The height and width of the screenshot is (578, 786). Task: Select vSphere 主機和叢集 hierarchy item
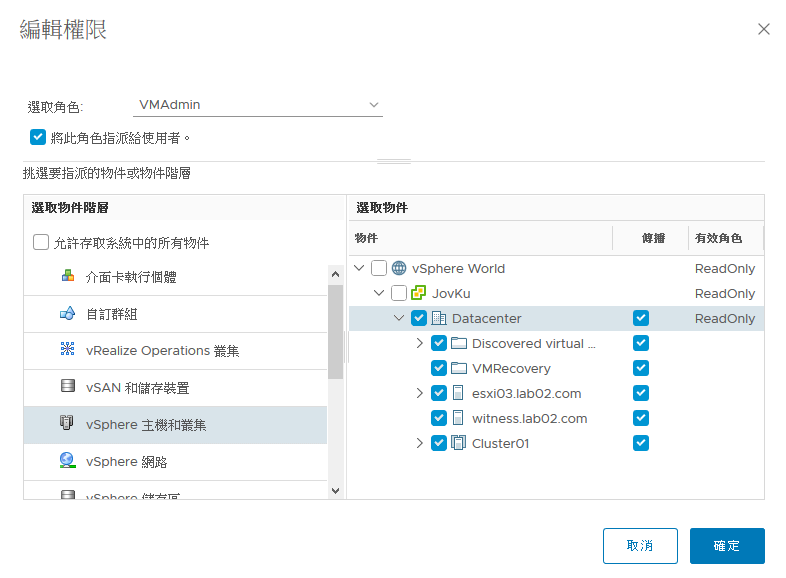175,425
